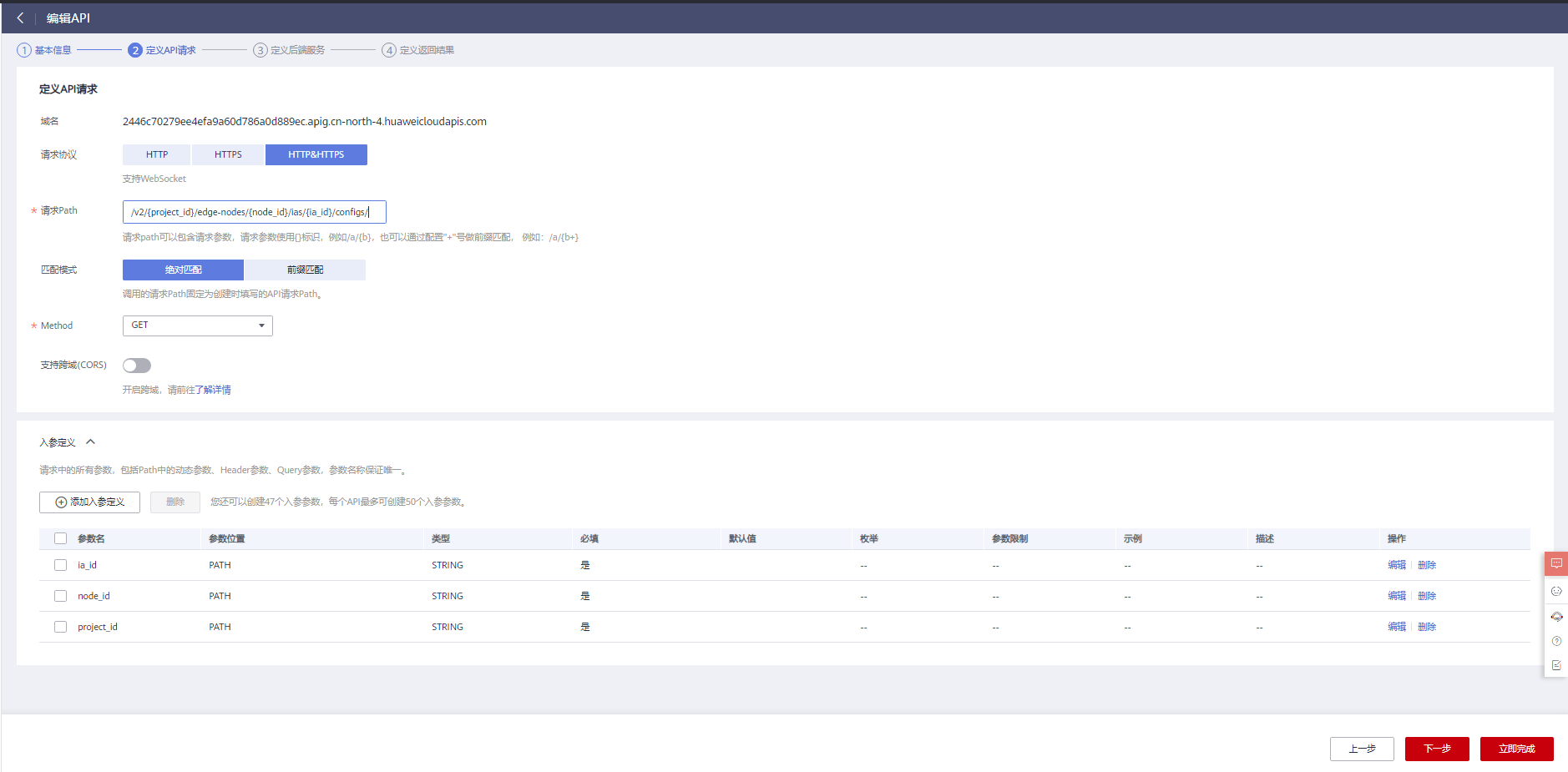Click the greyed-out 删除 button above the table
Image resolution: width=1568 pixels, height=772 pixels.
(175, 502)
